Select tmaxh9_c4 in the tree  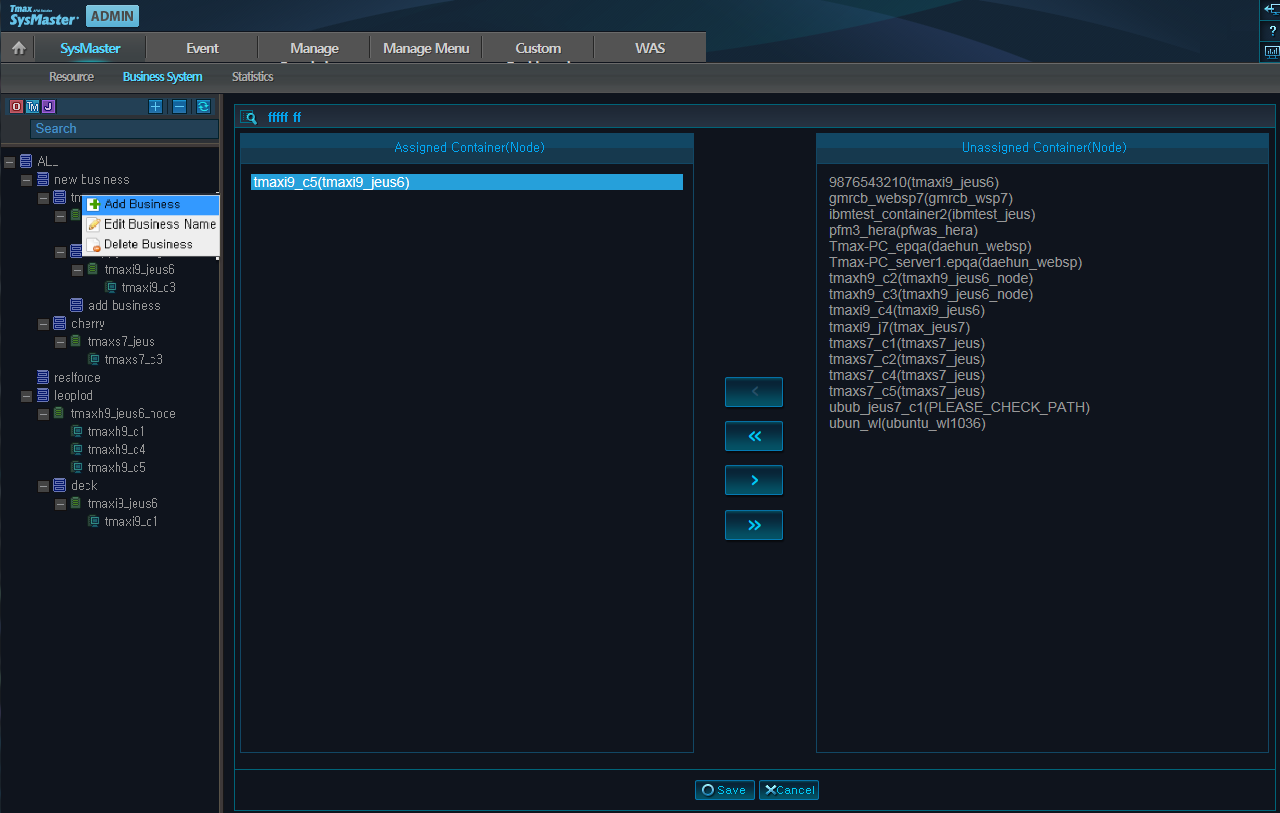point(116,449)
